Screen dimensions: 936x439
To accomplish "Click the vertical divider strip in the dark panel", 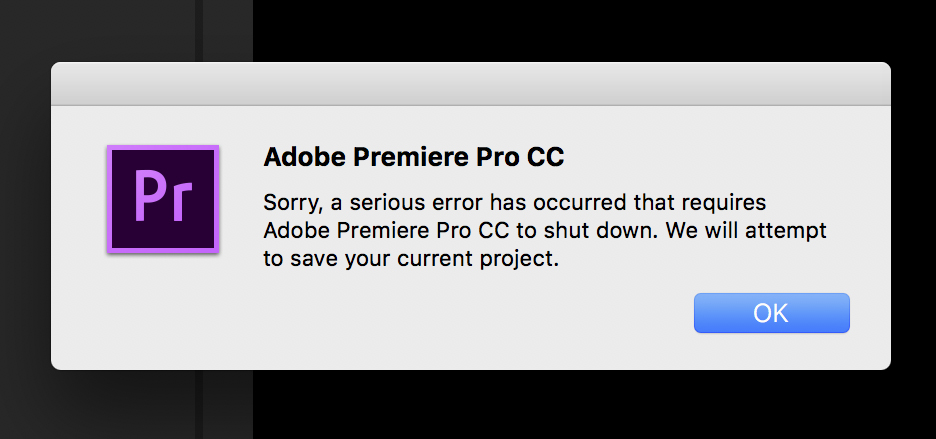I will (x=199, y=30).
